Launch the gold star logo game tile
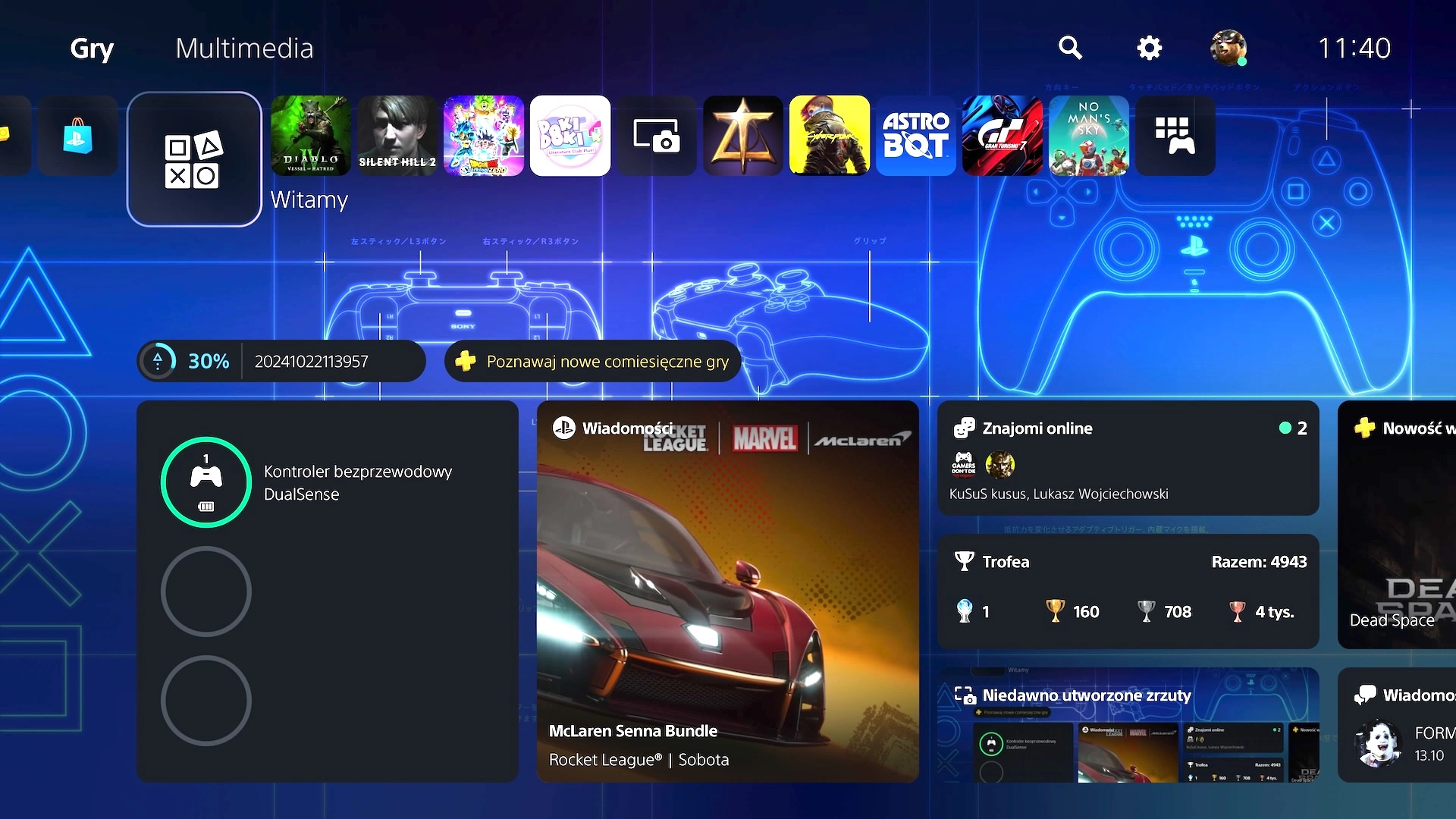 743,136
